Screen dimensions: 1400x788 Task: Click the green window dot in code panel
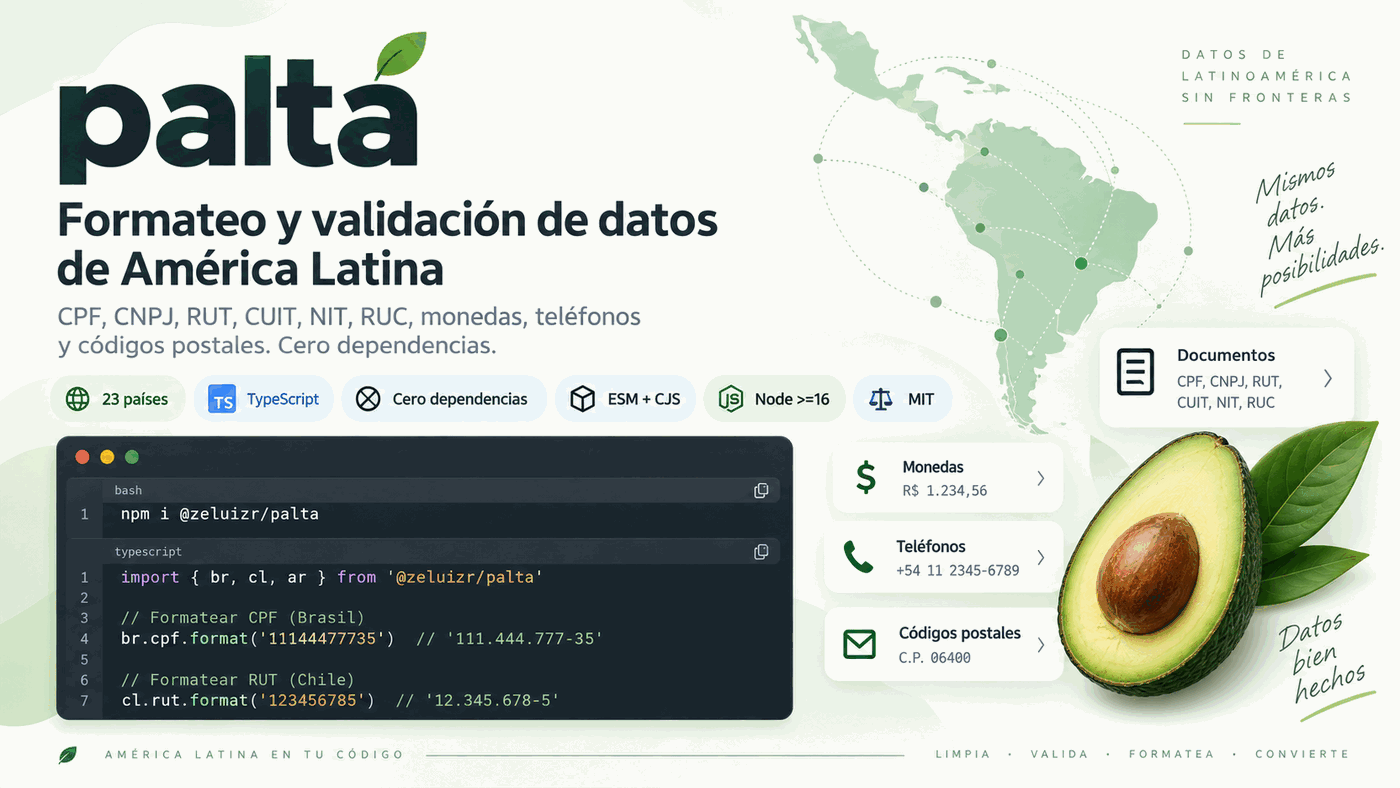coord(131,457)
